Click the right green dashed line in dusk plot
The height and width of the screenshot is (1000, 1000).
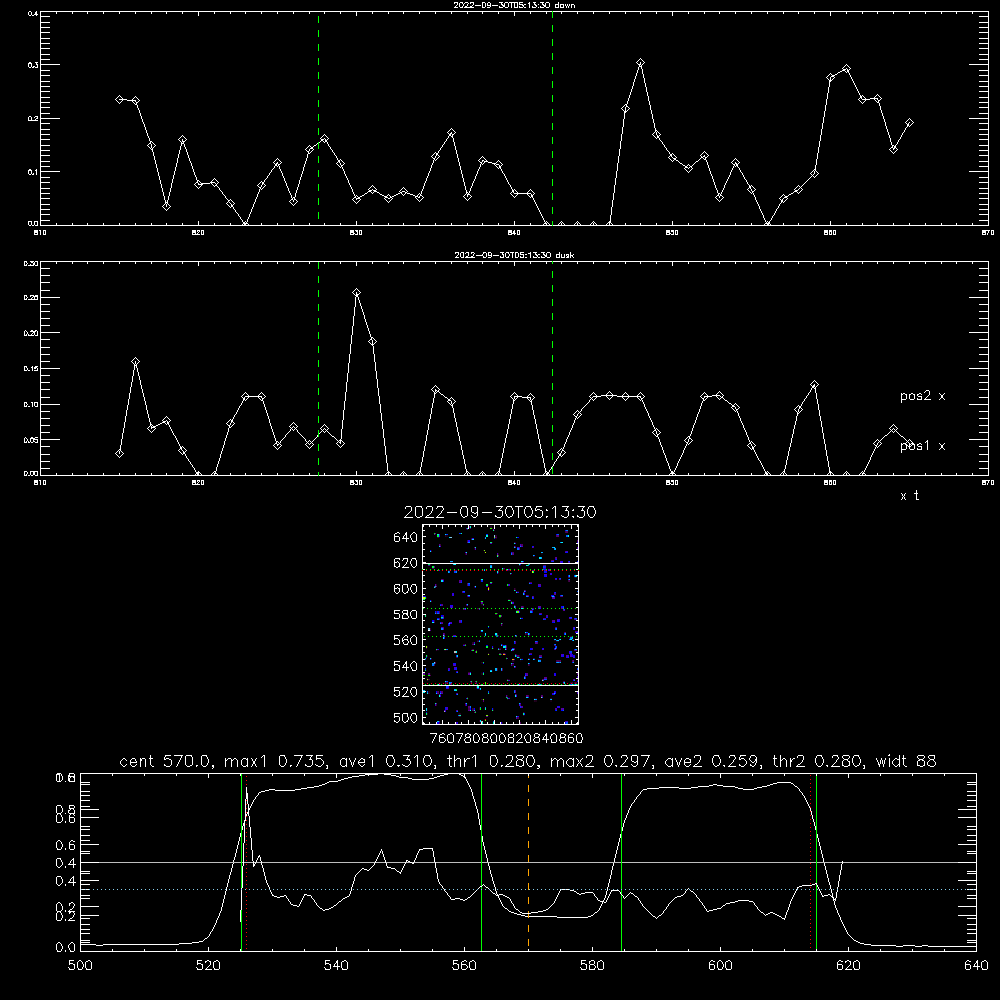pos(552,368)
